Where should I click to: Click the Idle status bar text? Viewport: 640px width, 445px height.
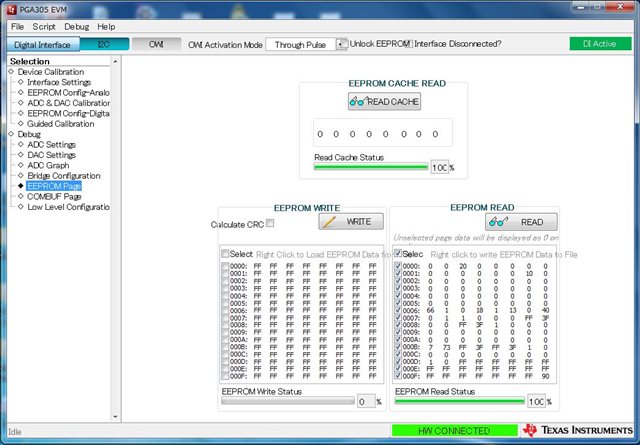[15, 432]
